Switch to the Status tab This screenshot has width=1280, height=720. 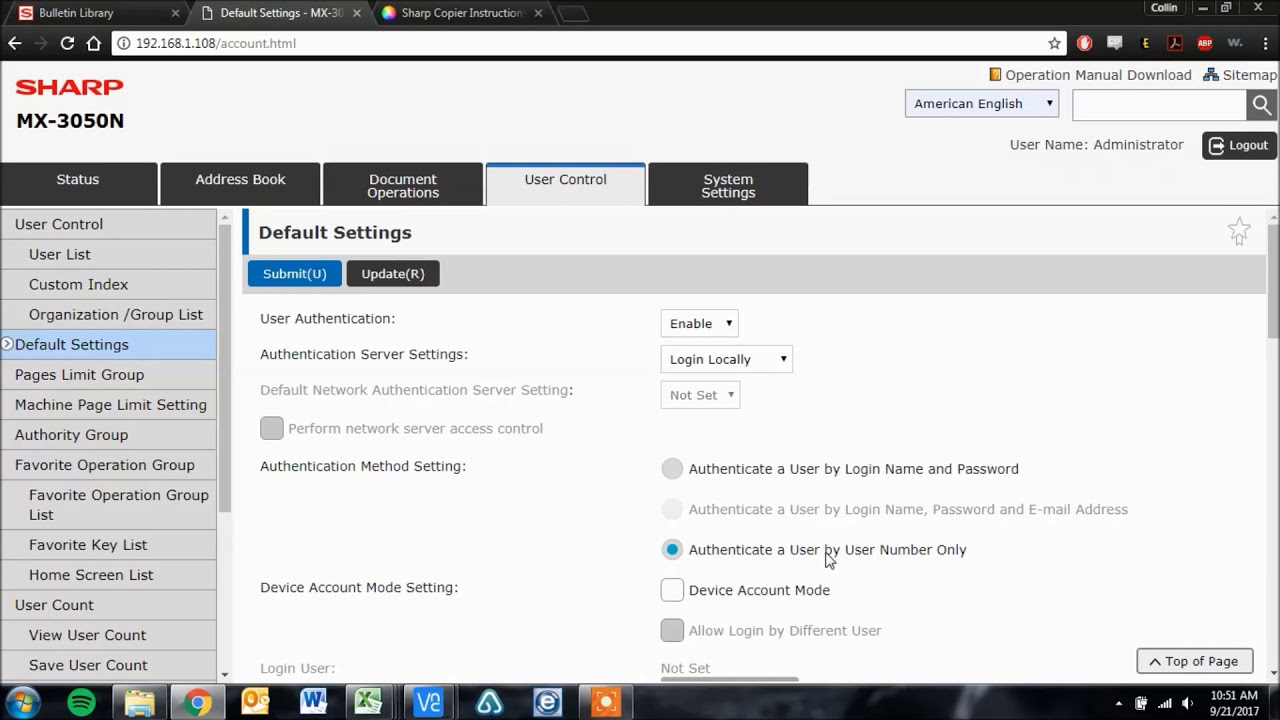point(78,184)
